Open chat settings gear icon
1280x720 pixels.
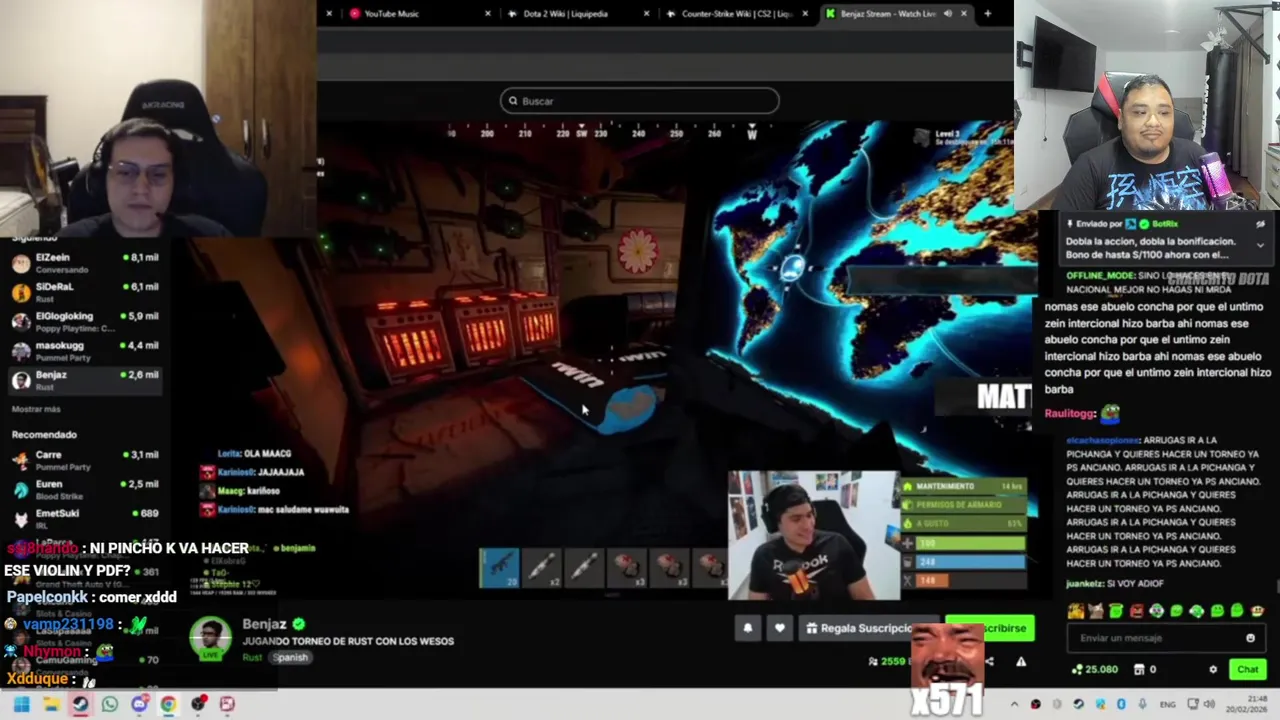(x=1213, y=669)
